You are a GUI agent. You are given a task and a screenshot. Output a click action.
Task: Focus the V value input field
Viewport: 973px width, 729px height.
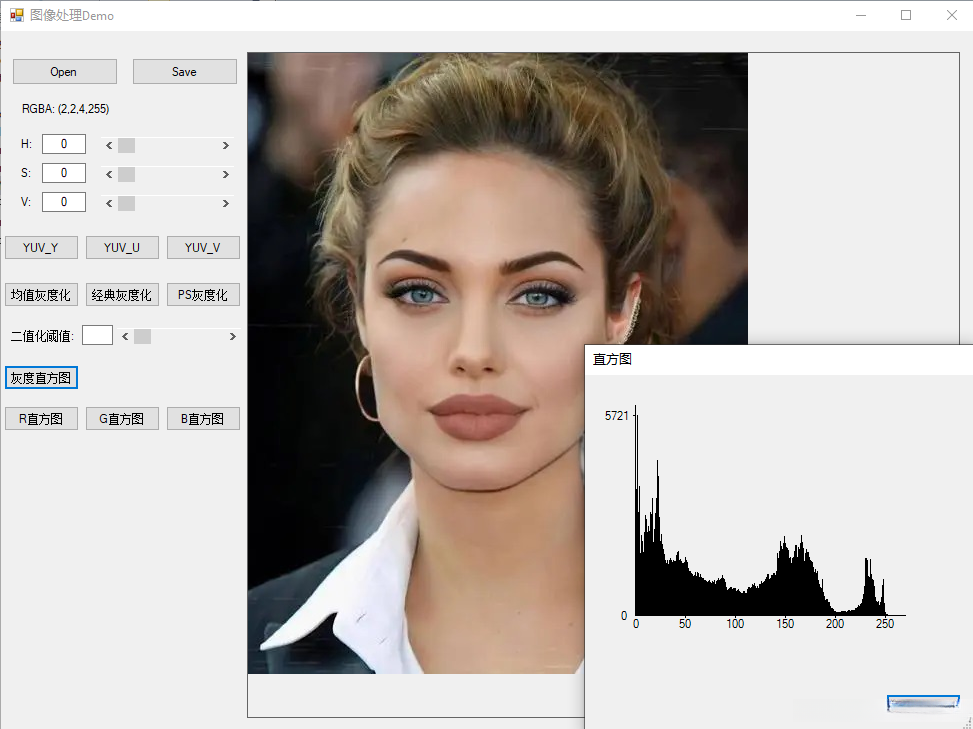(x=64, y=202)
